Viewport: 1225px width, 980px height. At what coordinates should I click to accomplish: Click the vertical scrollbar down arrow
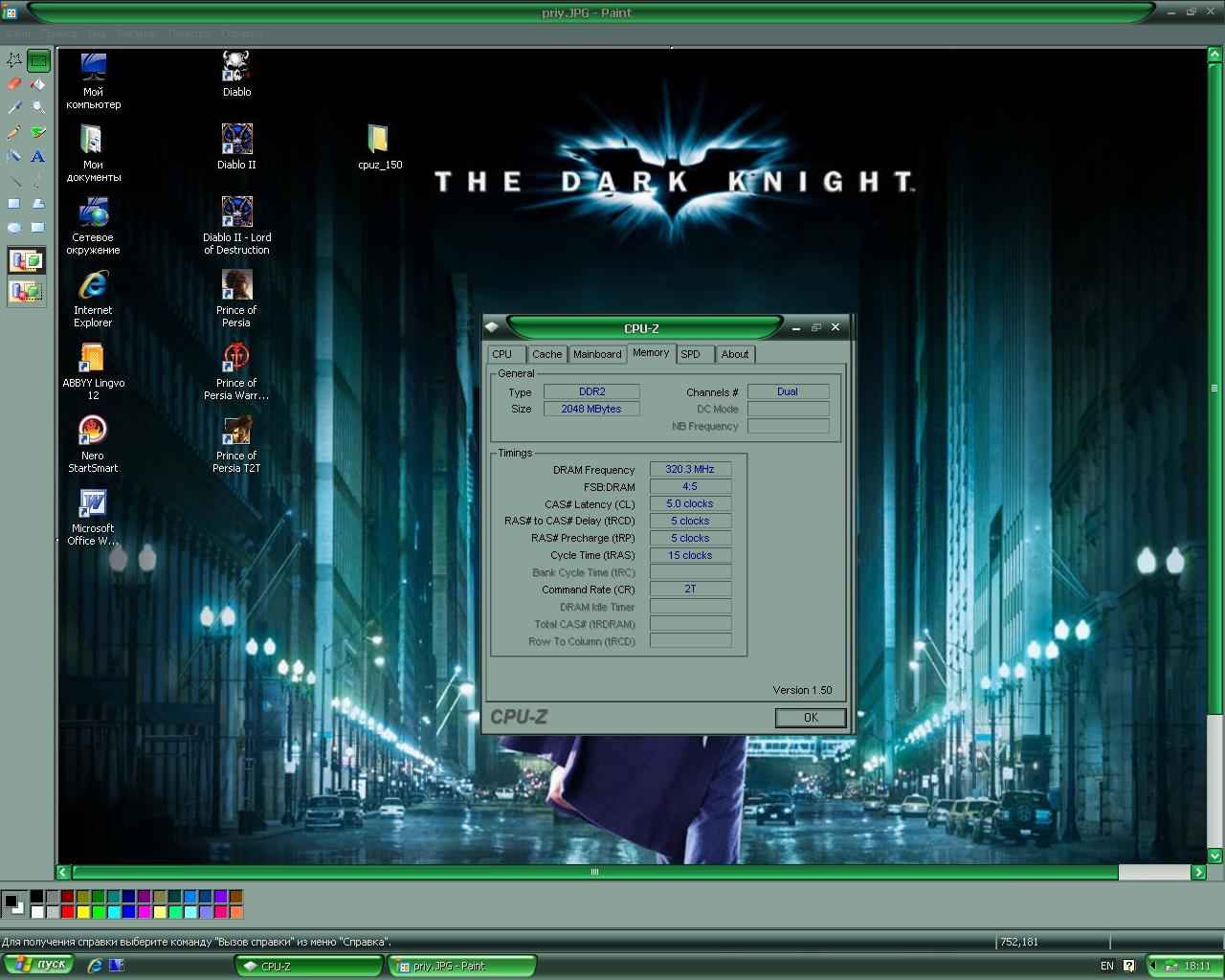pyautogui.click(x=1215, y=856)
